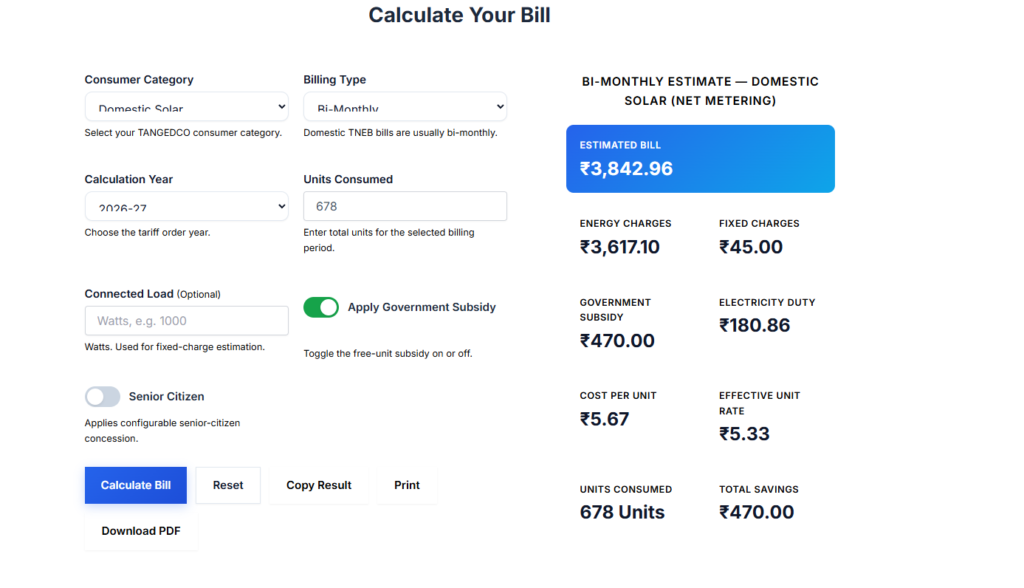Click the Senior Citizen label text
1024x588 pixels.
tap(167, 397)
